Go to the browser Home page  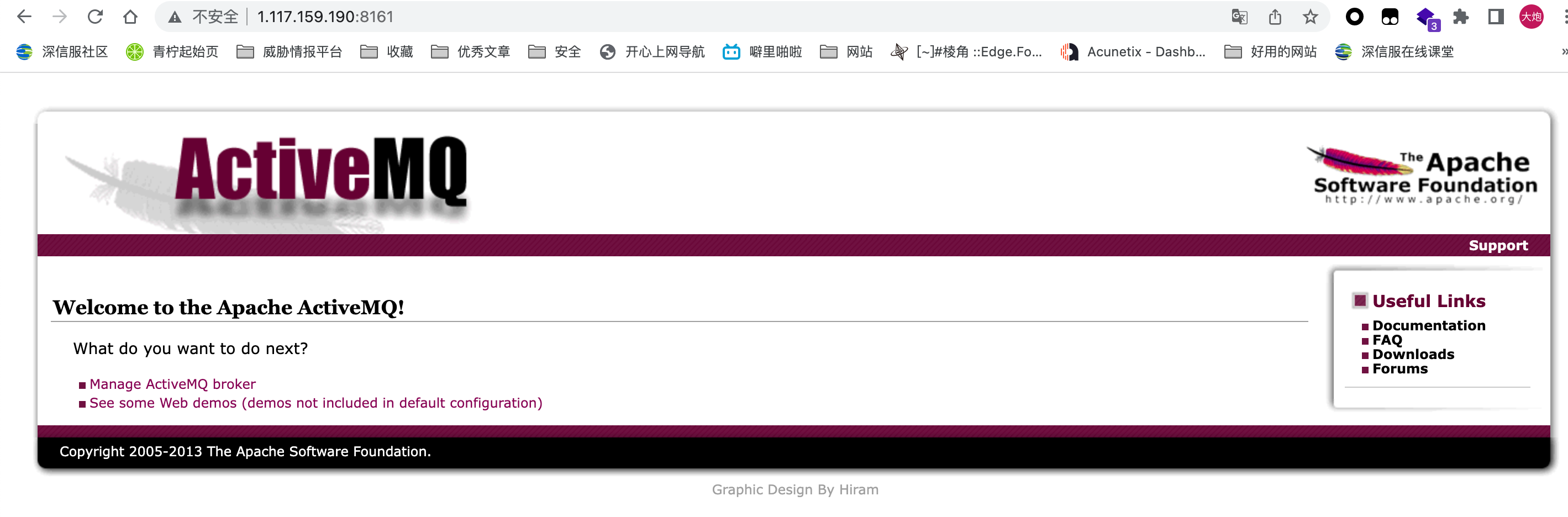pos(130,17)
